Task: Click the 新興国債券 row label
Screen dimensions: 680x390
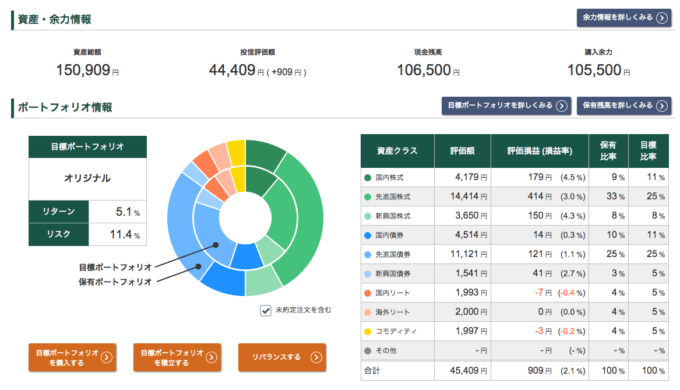Action: click(392, 274)
